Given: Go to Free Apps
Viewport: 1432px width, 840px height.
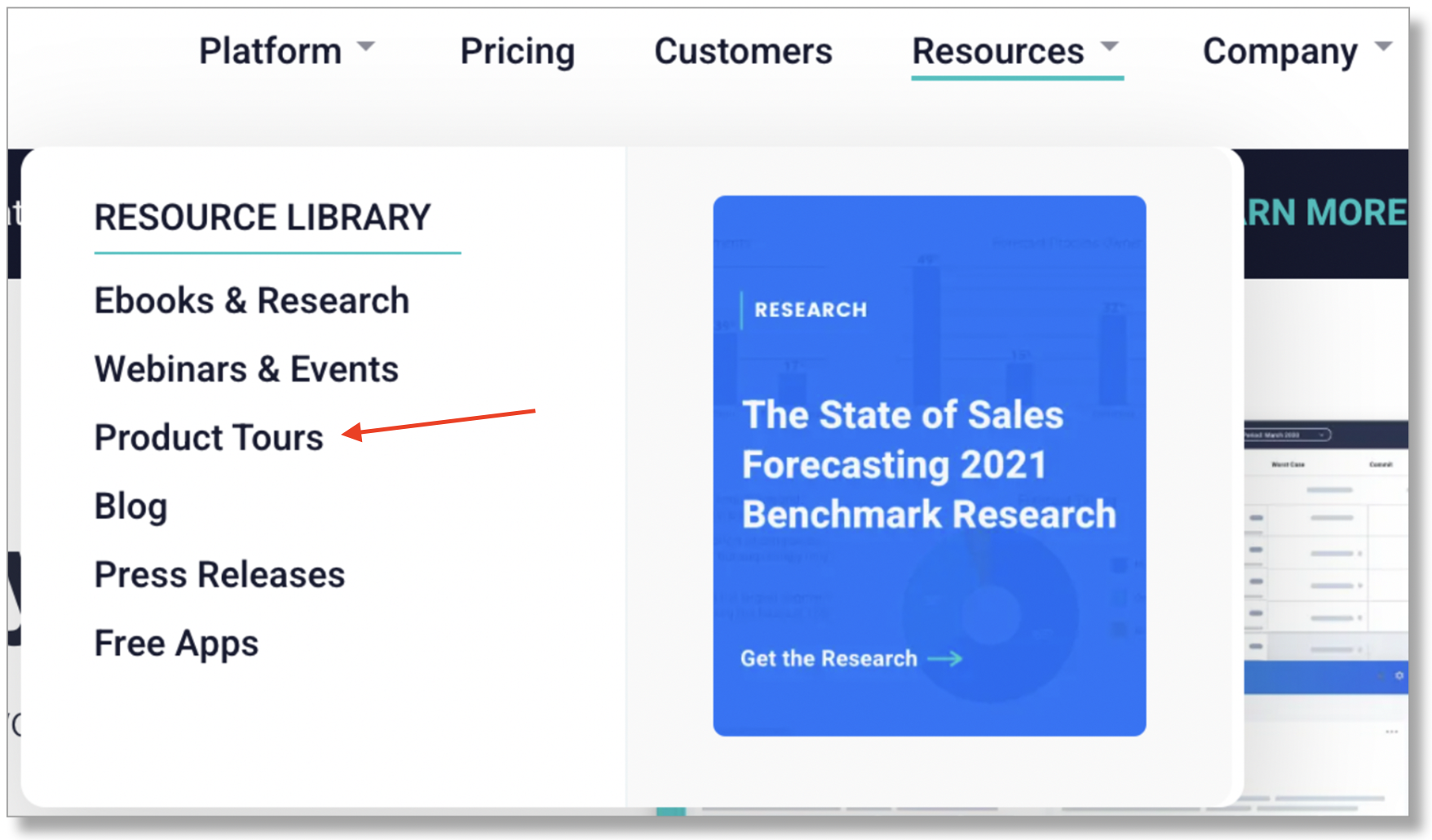Looking at the screenshot, I should [x=176, y=644].
